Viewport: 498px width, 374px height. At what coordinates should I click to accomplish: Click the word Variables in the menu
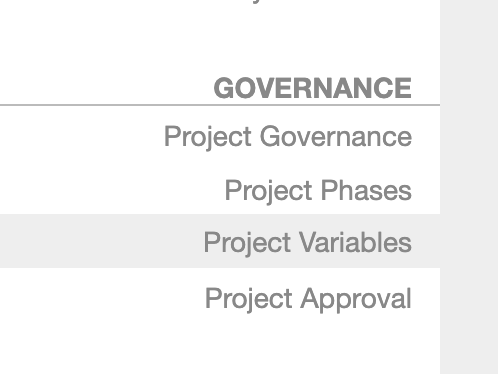(356, 242)
